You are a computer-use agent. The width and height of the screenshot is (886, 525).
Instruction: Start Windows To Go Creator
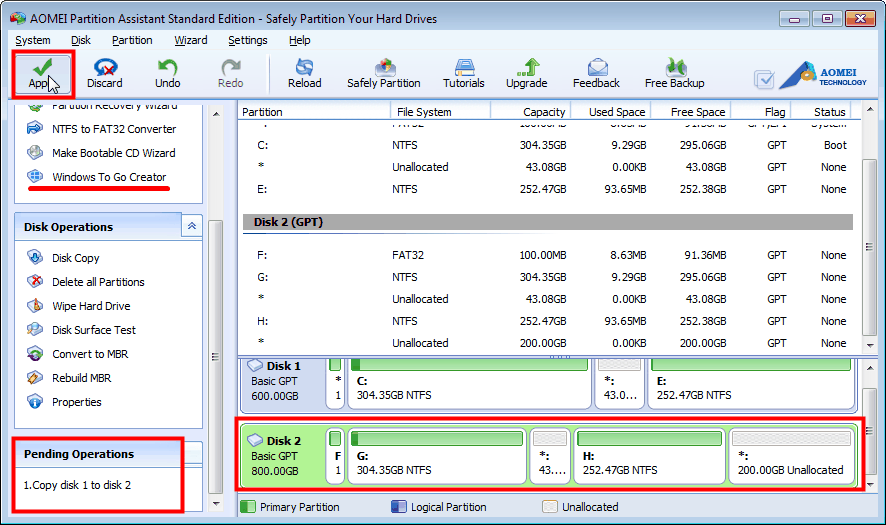(x=97, y=177)
